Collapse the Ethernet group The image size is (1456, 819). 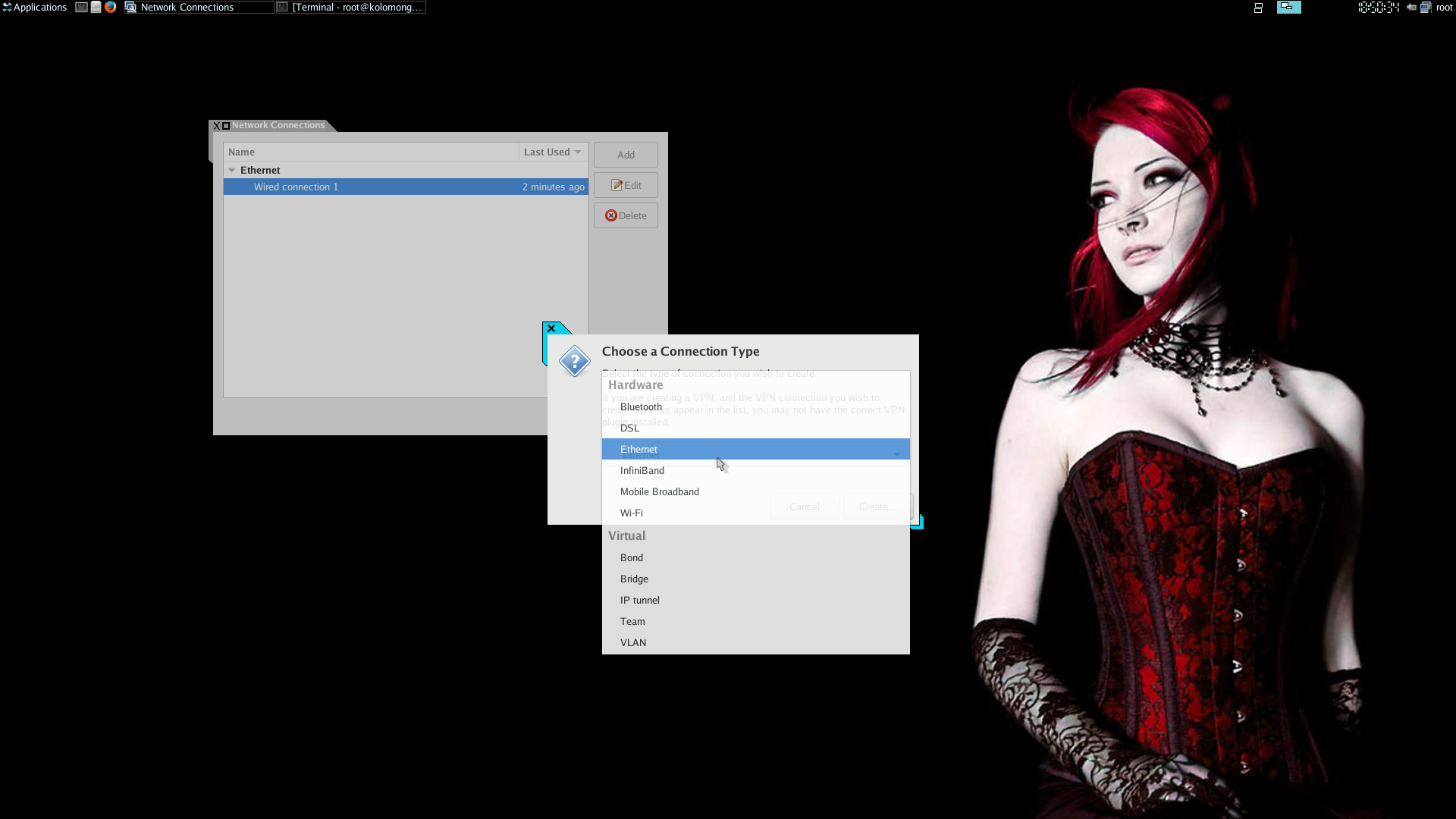(x=232, y=170)
